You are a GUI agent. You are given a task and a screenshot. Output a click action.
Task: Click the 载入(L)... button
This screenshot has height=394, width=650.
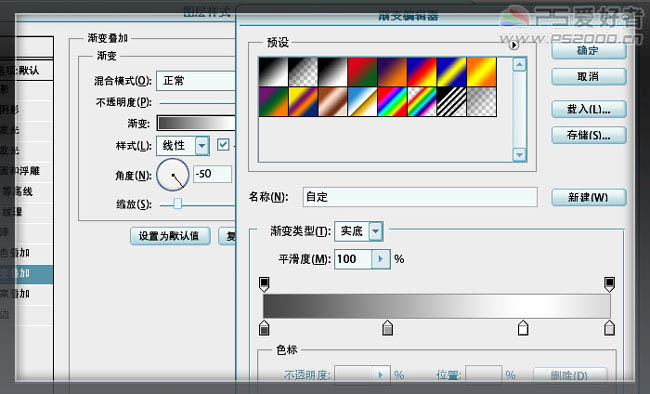point(588,109)
